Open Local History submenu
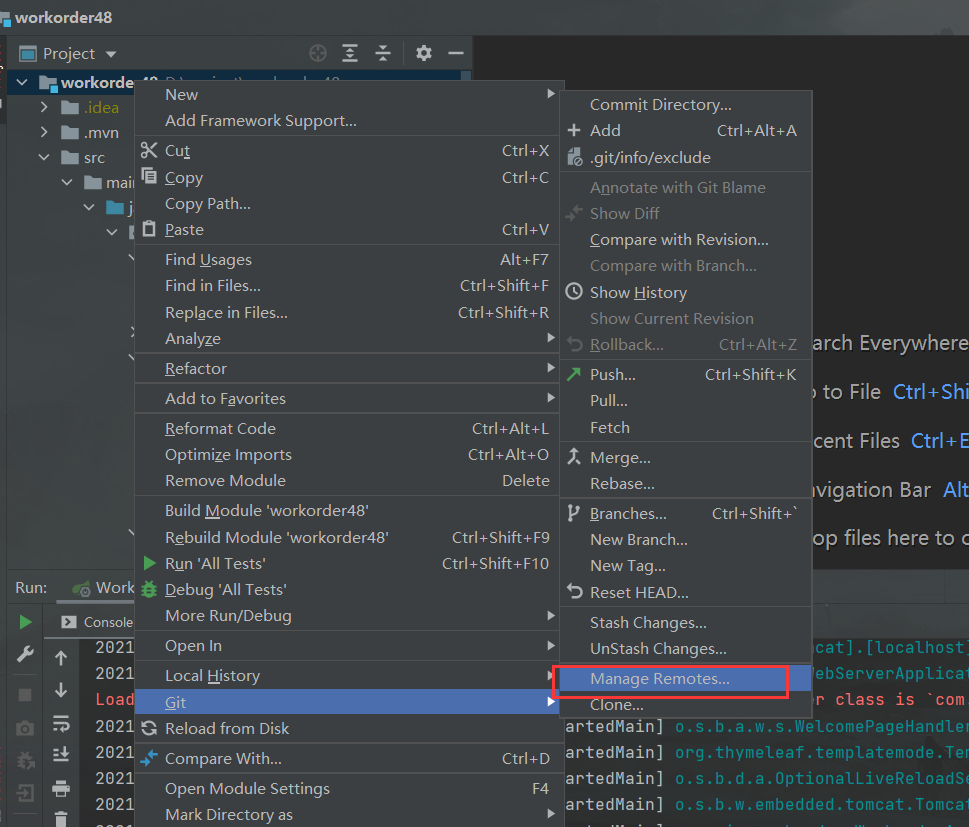This screenshot has height=827, width=969. (x=347, y=676)
